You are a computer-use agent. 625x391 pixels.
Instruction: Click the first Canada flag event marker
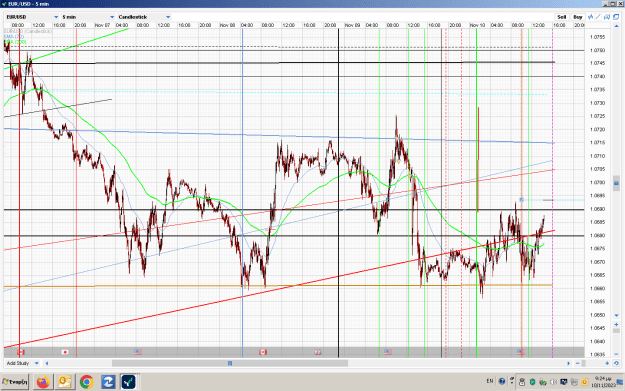(21, 352)
